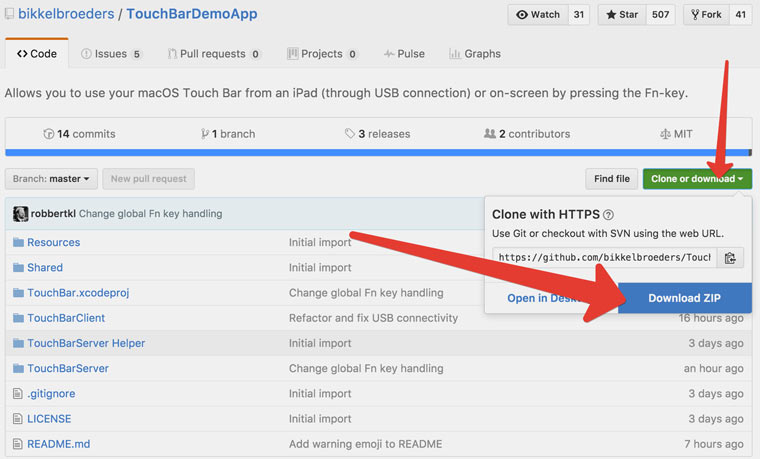
Task: Click the Resources folder icon
Action: point(17,243)
